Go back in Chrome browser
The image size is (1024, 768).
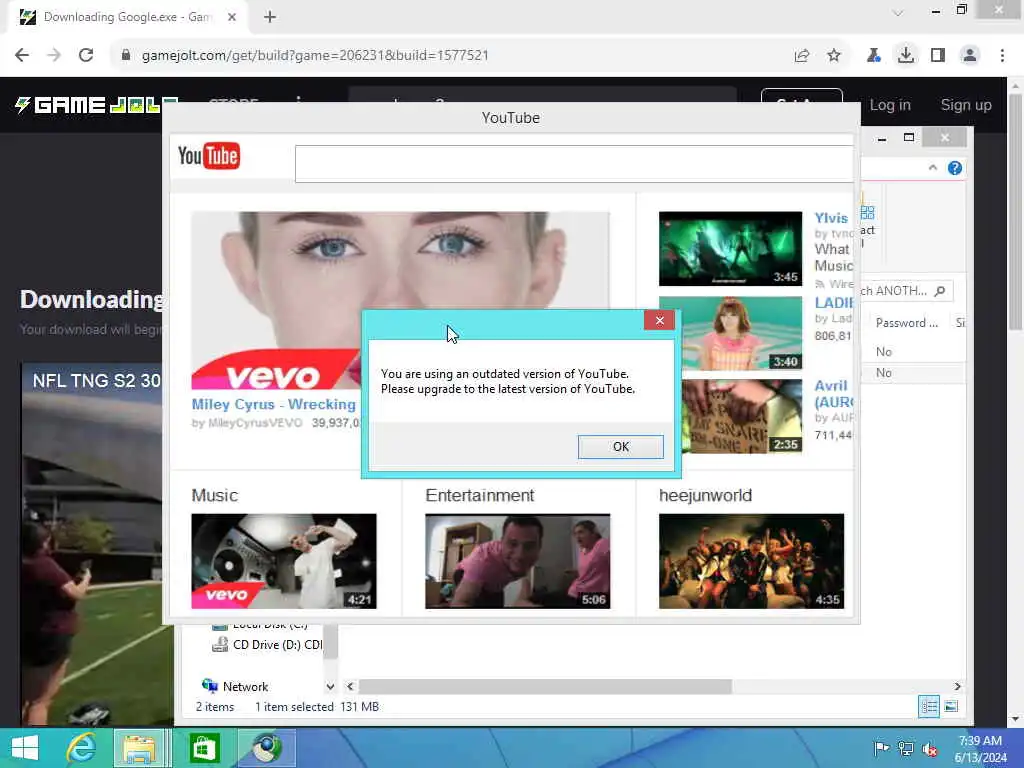point(22,56)
